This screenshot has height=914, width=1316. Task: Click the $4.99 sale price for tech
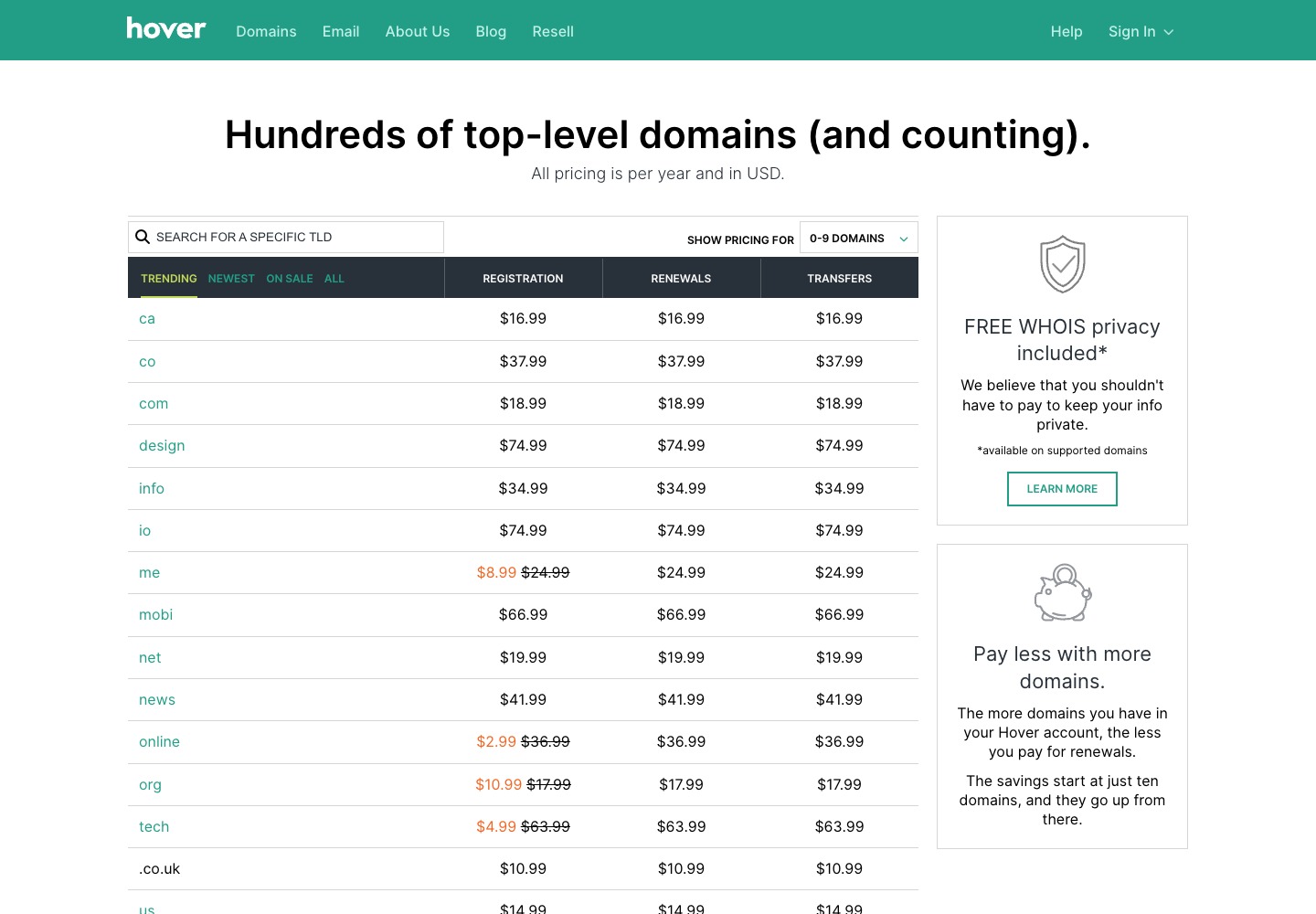point(496,827)
